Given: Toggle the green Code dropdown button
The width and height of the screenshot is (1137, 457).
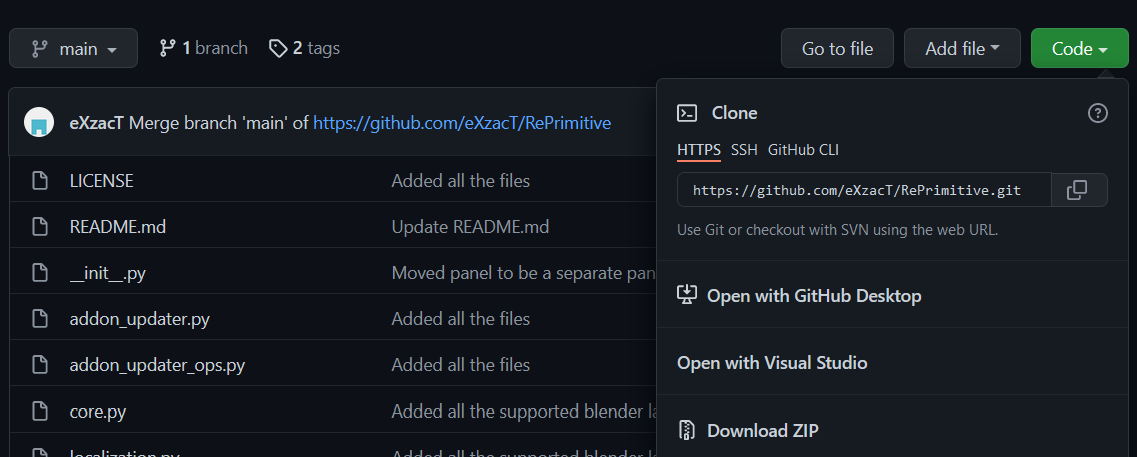Looking at the screenshot, I should point(1080,49).
